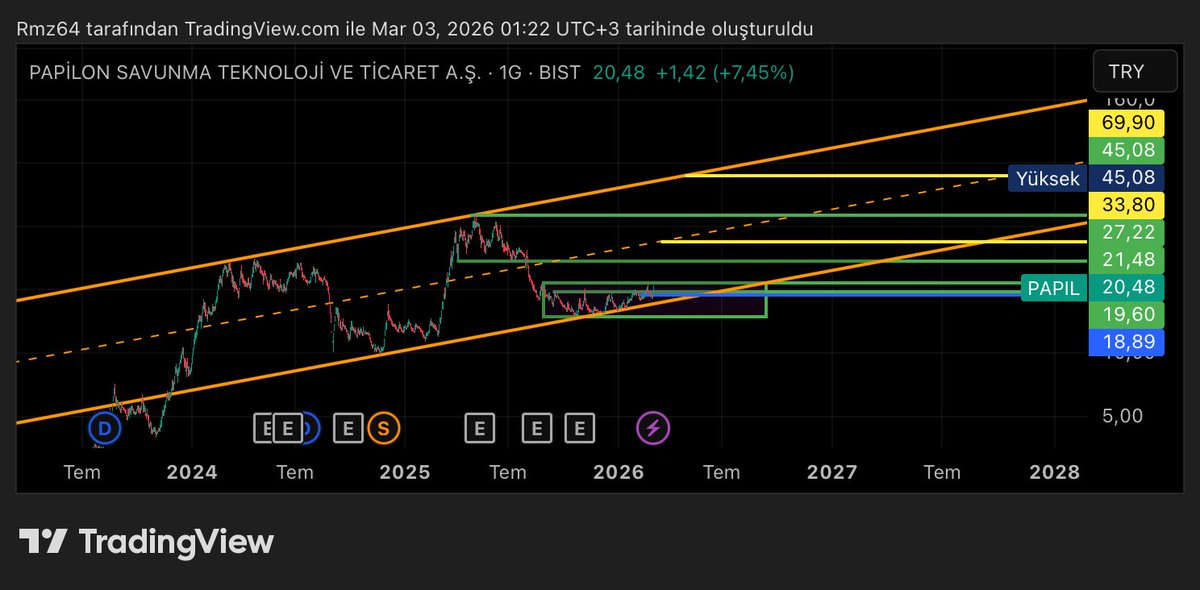The height and width of the screenshot is (590, 1200).
Task: Click the E earnings marker beside the orange S
Action: [348, 429]
